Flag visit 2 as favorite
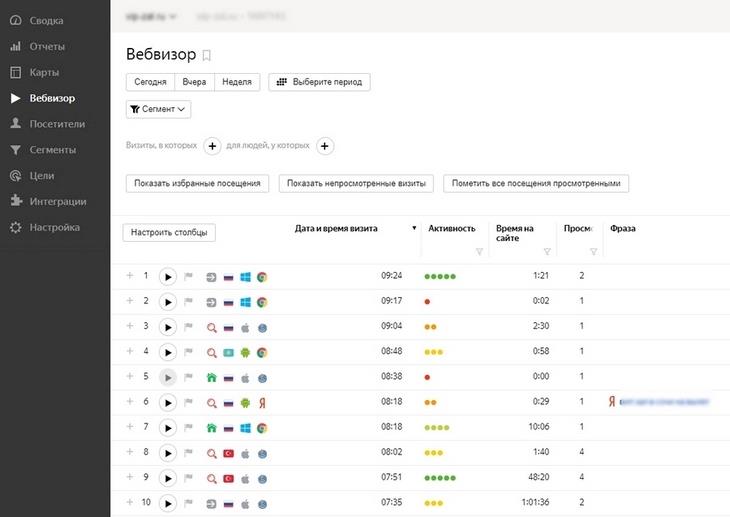The image size is (730, 517). [188, 301]
